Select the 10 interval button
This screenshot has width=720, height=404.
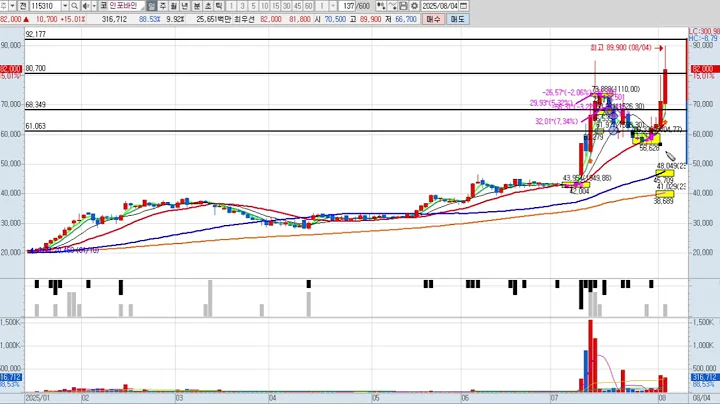(264, 6)
